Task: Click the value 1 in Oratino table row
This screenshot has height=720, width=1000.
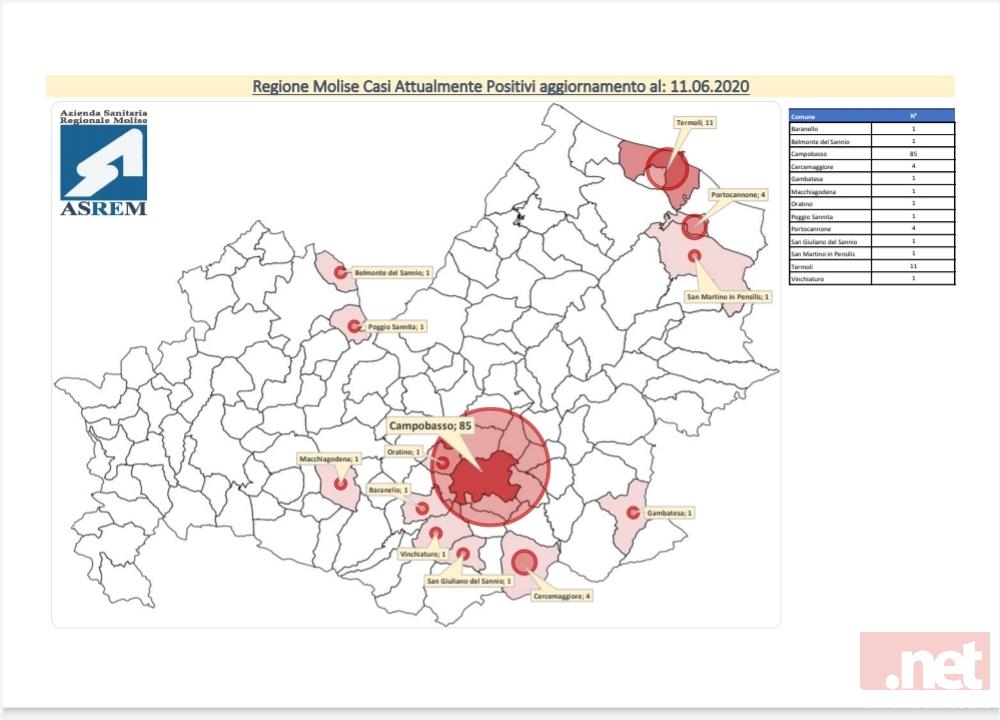Action: click(x=913, y=204)
